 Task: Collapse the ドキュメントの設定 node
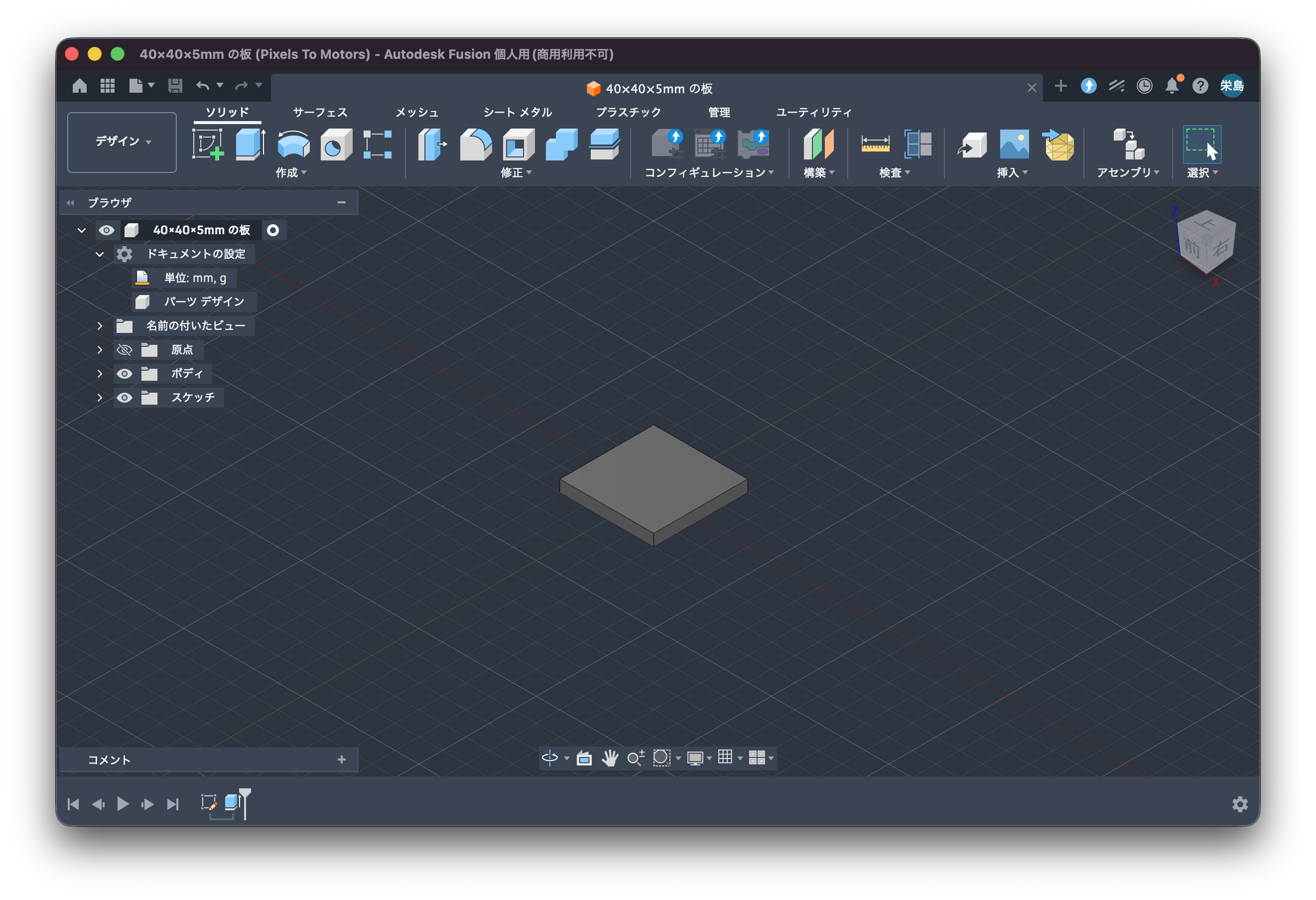point(100,254)
